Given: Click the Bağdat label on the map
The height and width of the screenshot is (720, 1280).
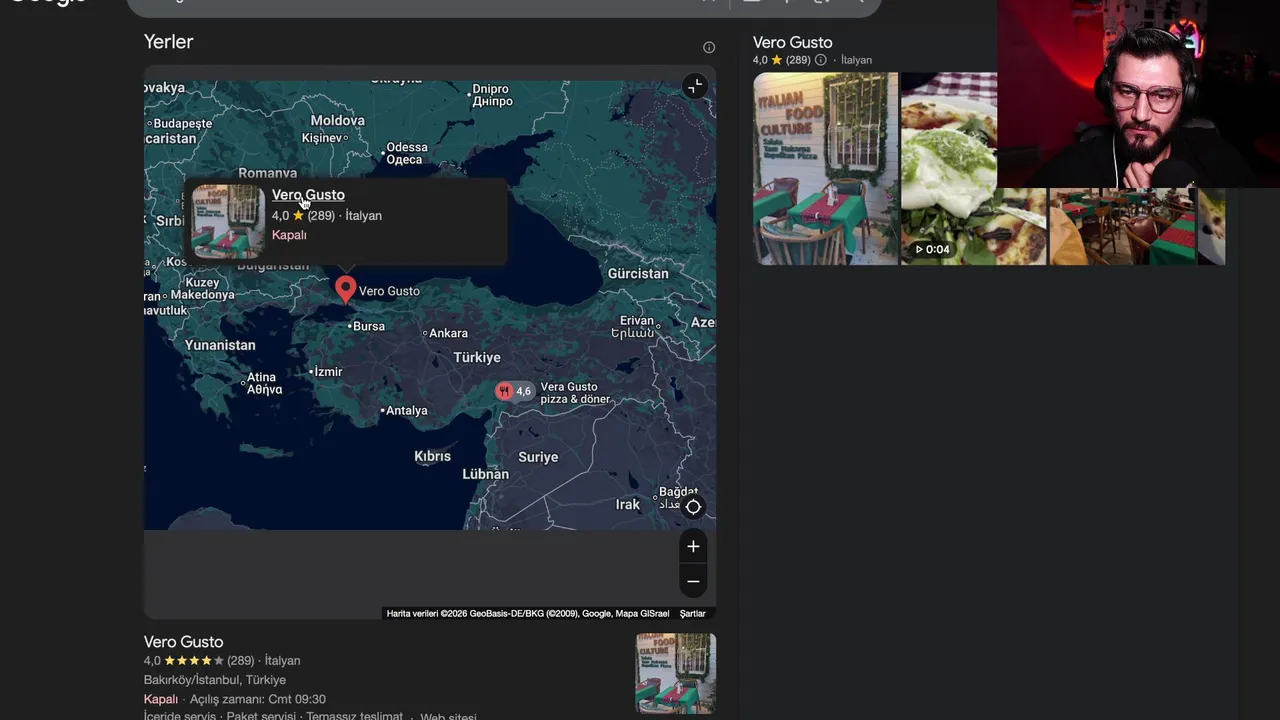Looking at the screenshot, I should click(678, 498).
